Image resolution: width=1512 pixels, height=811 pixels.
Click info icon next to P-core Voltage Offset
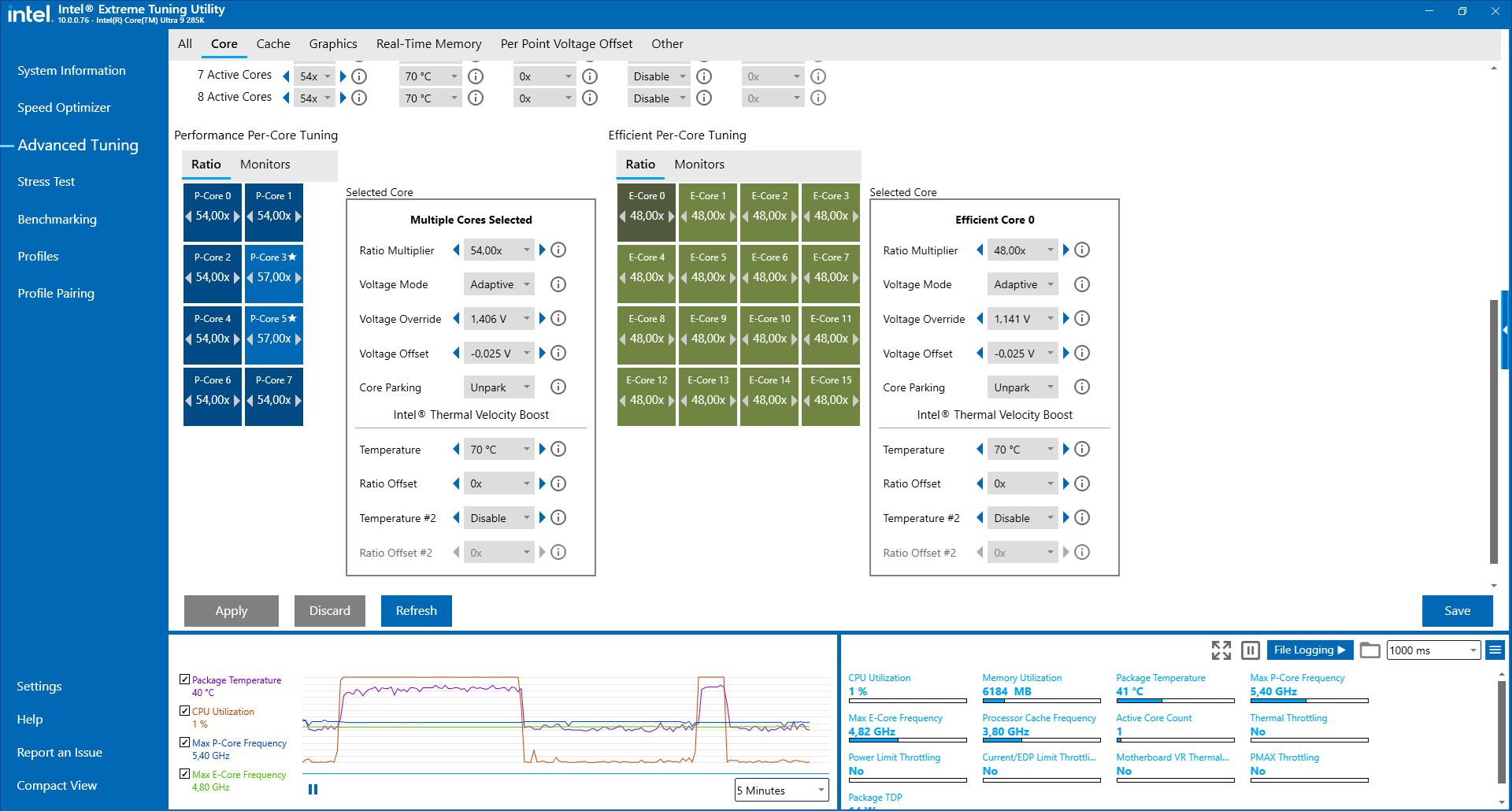[558, 353]
